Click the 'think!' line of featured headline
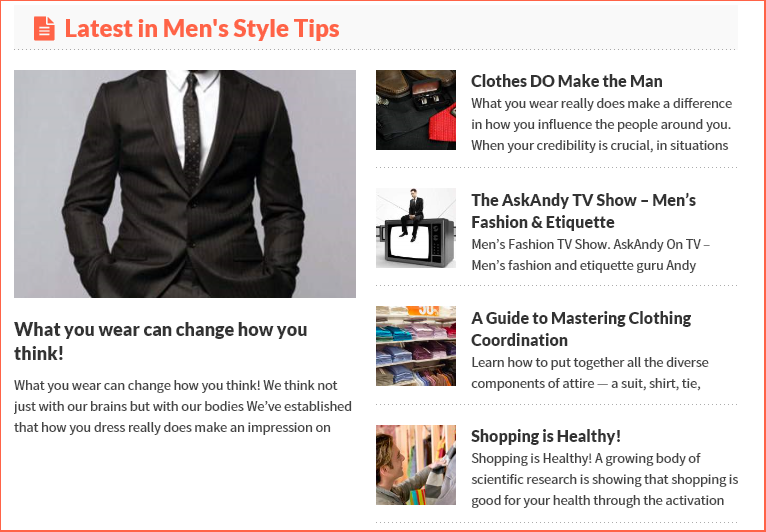This screenshot has height=532, width=766. (39, 354)
